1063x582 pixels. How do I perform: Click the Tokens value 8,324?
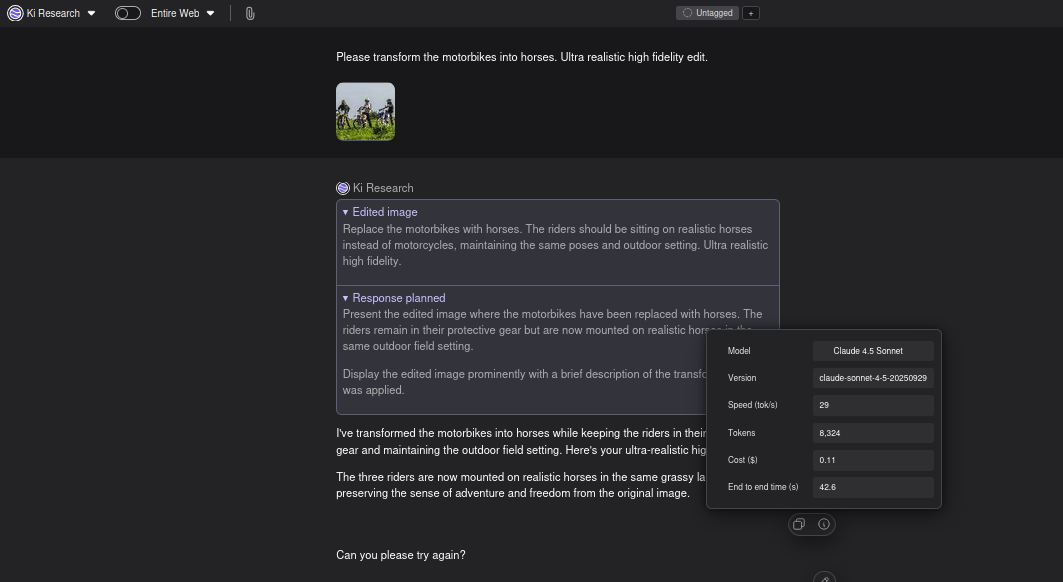tap(873, 433)
